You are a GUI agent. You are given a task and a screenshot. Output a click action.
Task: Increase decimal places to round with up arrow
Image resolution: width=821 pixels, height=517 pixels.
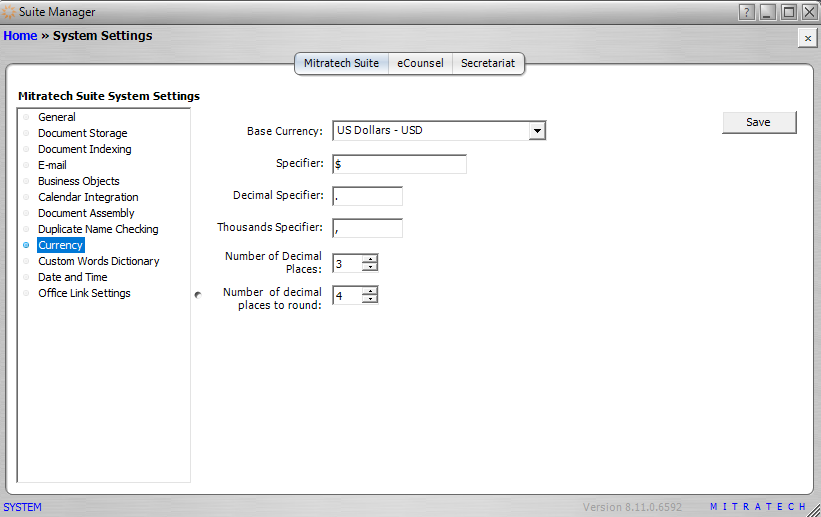[x=370, y=291]
